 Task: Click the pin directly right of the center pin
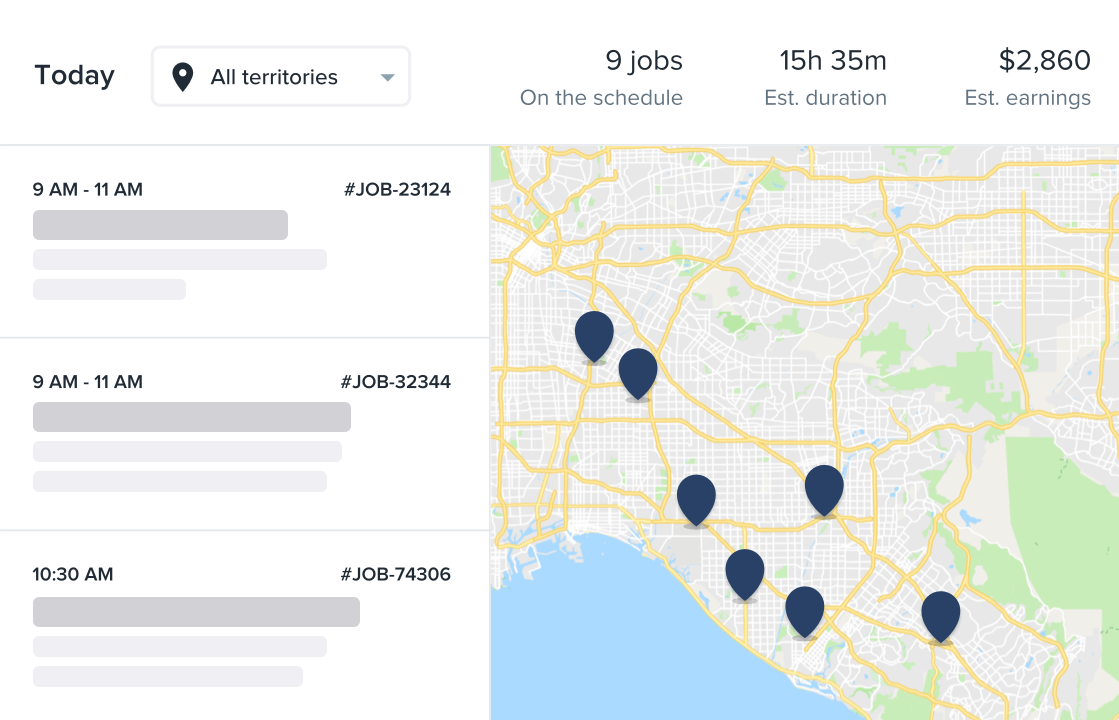[x=824, y=487]
